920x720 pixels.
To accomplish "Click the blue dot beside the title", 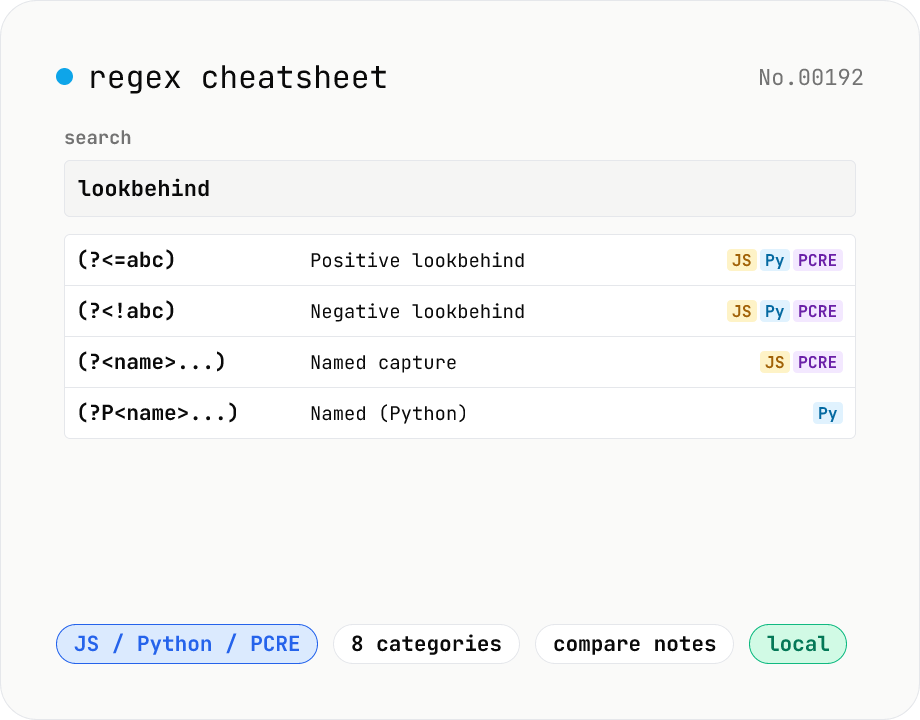I will (x=65, y=76).
